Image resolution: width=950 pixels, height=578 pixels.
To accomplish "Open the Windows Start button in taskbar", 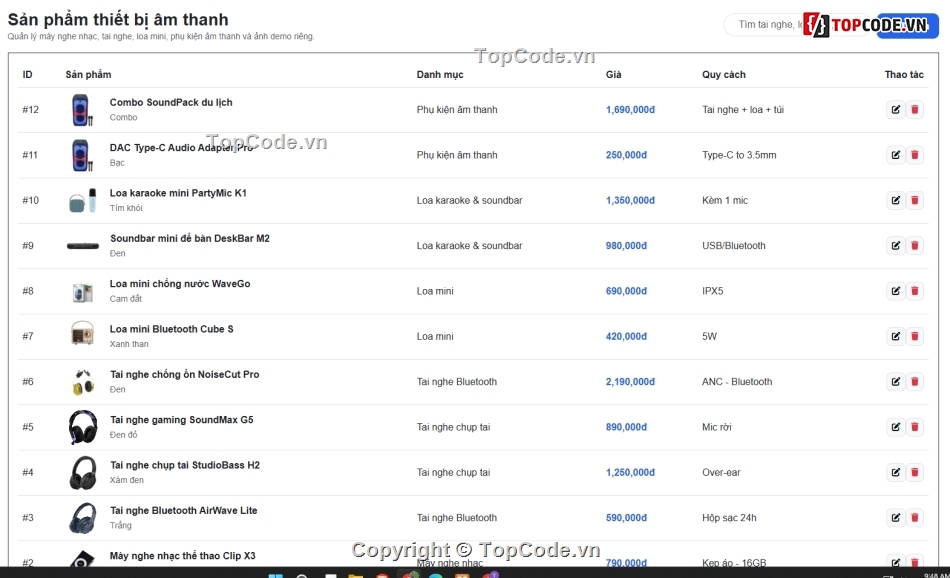I will click(275, 574).
